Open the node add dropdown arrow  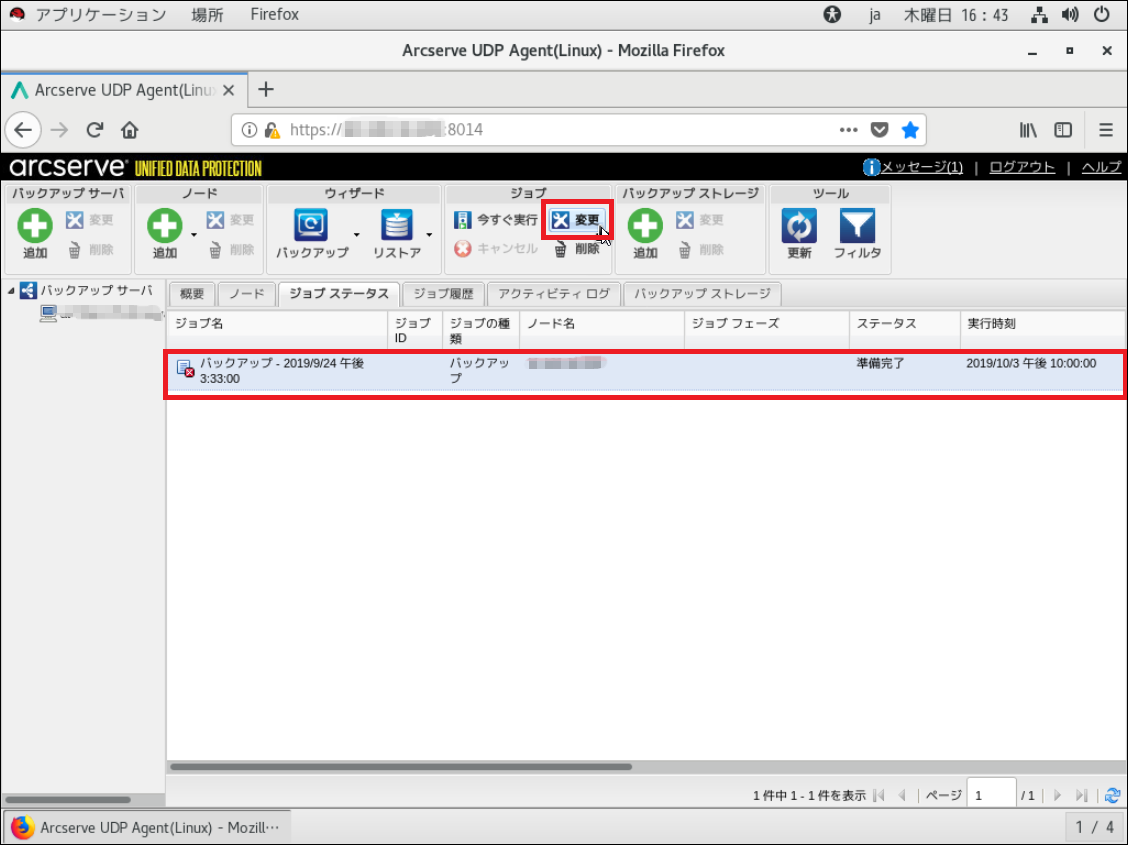[194, 234]
